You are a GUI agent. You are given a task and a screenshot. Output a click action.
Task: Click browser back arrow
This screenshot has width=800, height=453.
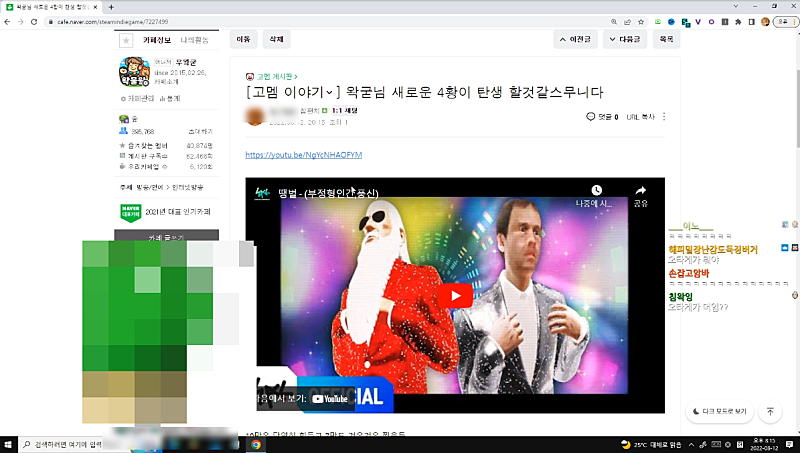pyautogui.click(x=7, y=22)
